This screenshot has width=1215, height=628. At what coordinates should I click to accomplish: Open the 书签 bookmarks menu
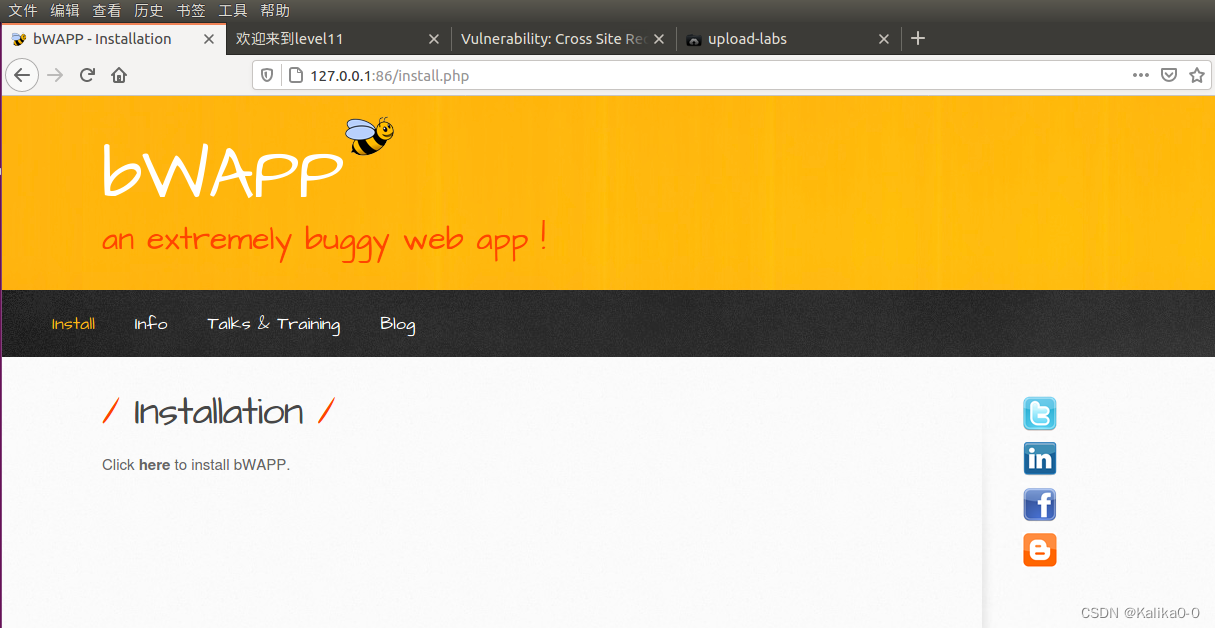tap(191, 11)
